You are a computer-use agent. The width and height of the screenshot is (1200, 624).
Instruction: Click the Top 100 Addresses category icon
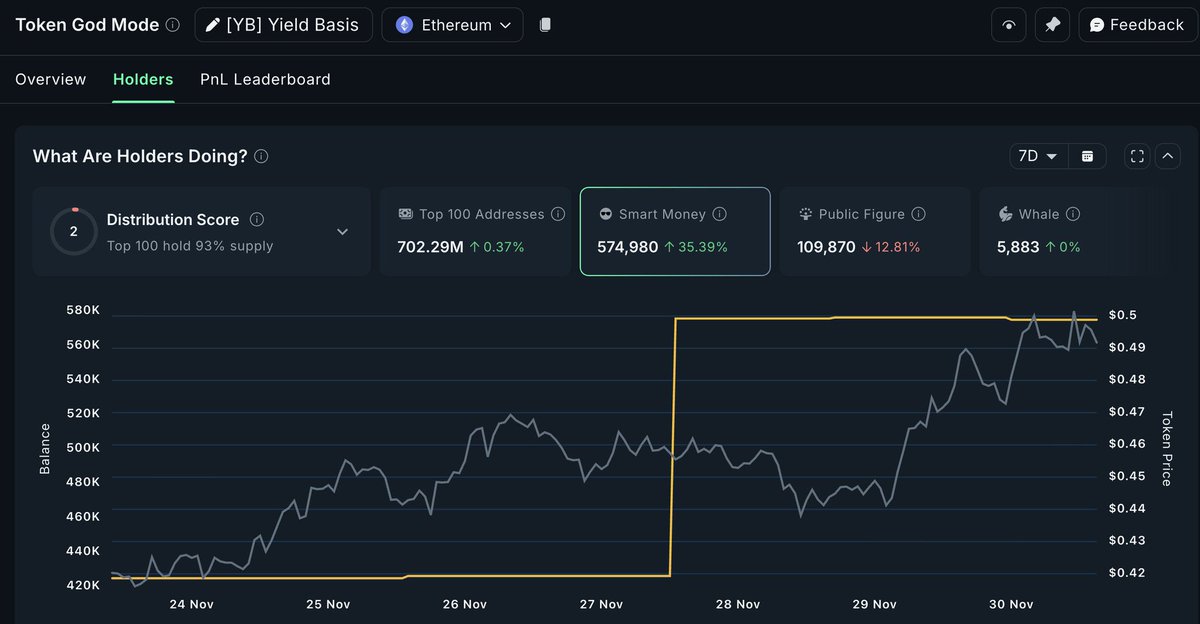[x=405, y=214]
